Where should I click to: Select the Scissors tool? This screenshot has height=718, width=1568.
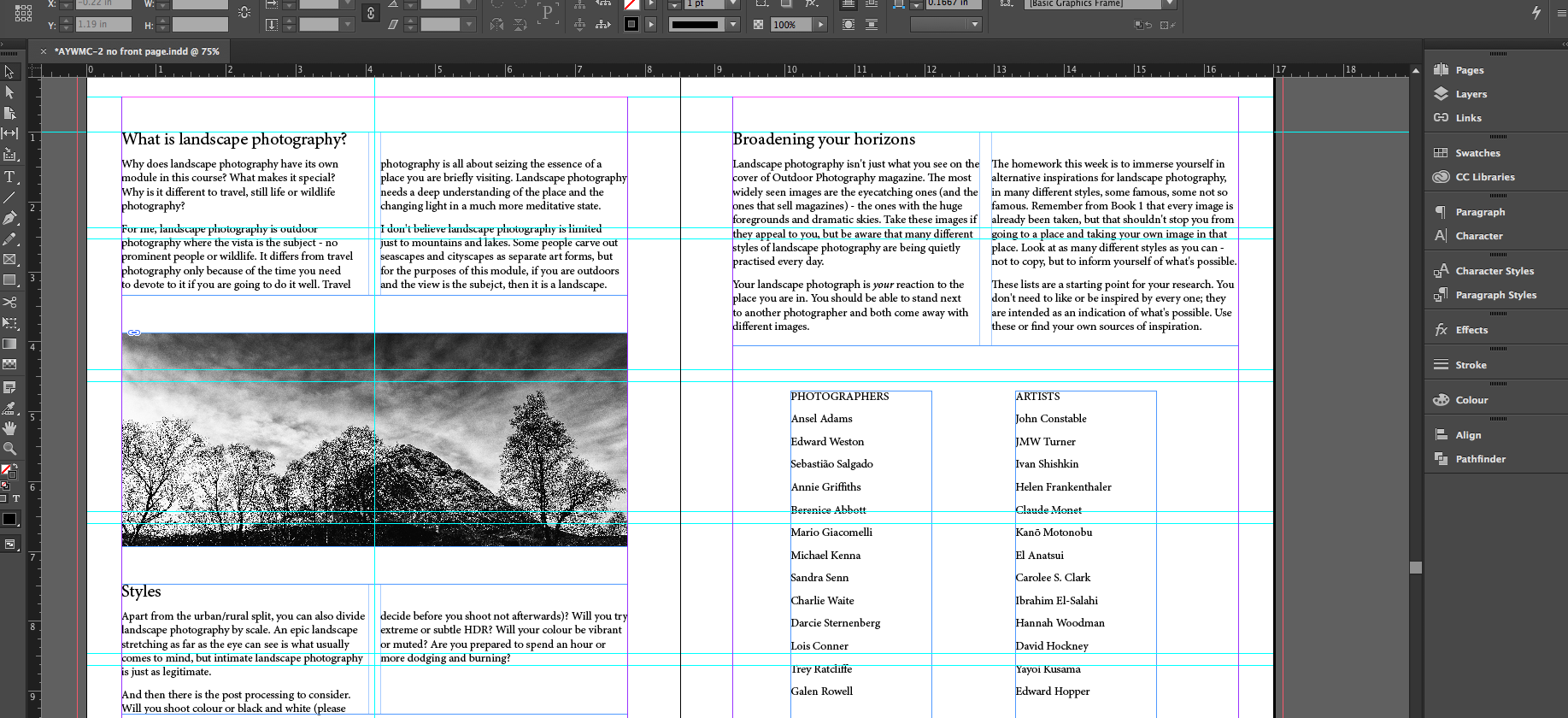pyautogui.click(x=9, y=303)
